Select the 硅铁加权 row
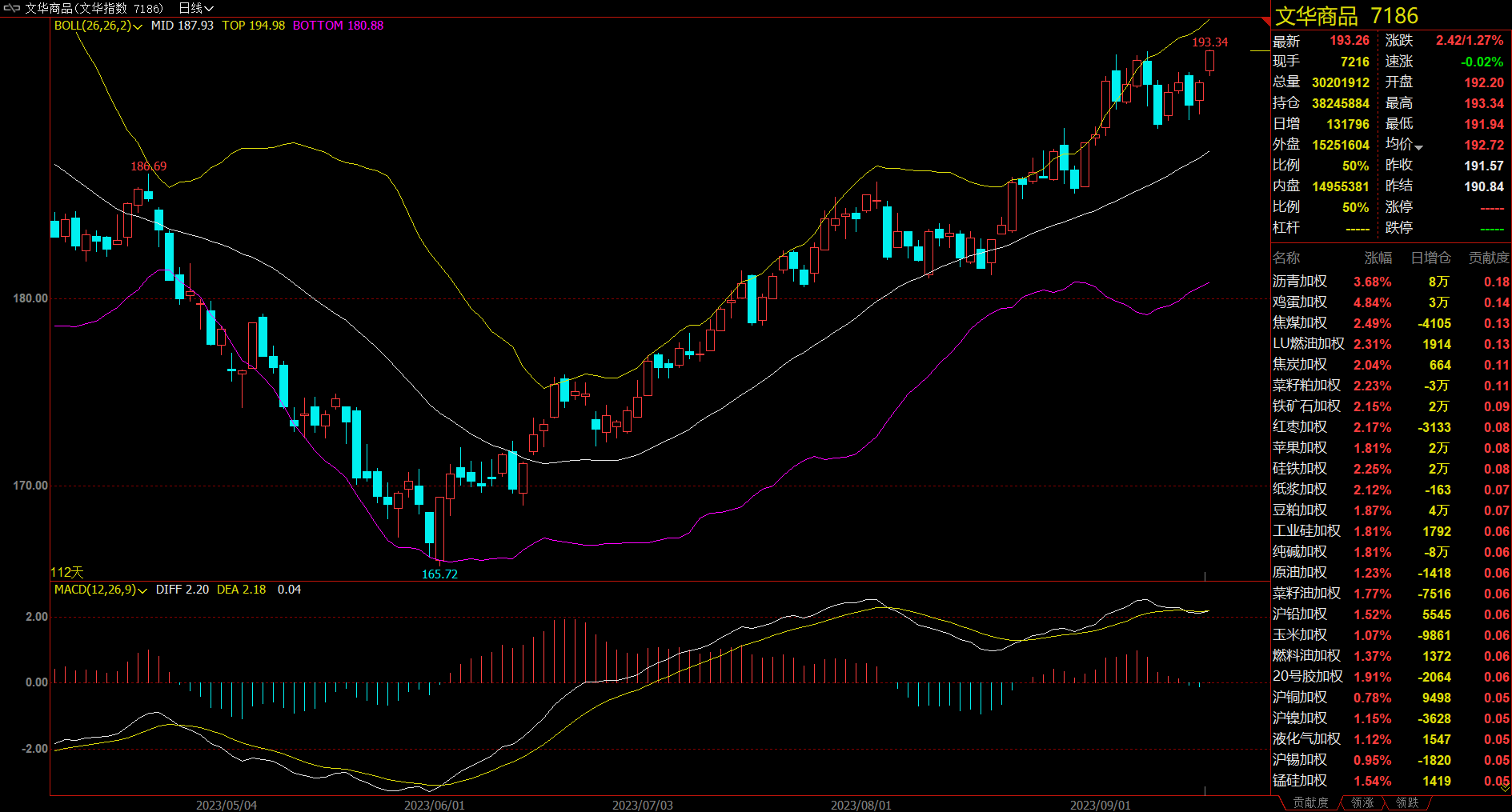The height and width of the screenshot is (812, 1512). tap(1391, 469)
